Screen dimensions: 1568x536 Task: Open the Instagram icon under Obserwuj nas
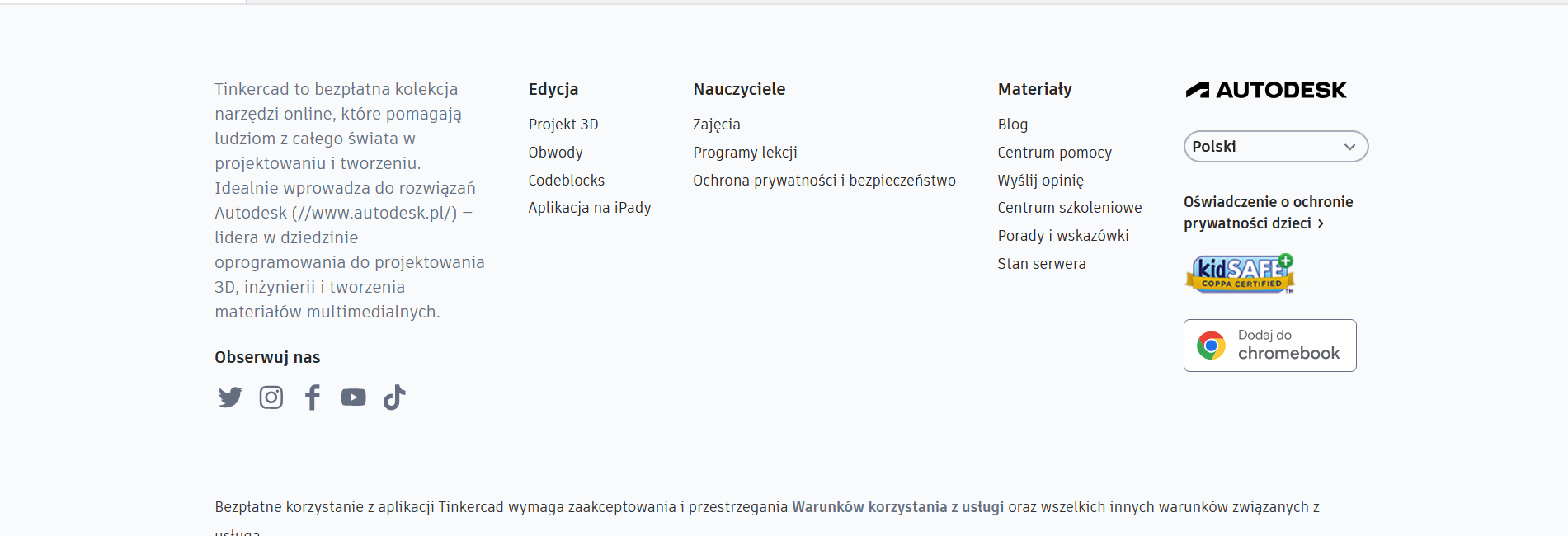[271, 397]
